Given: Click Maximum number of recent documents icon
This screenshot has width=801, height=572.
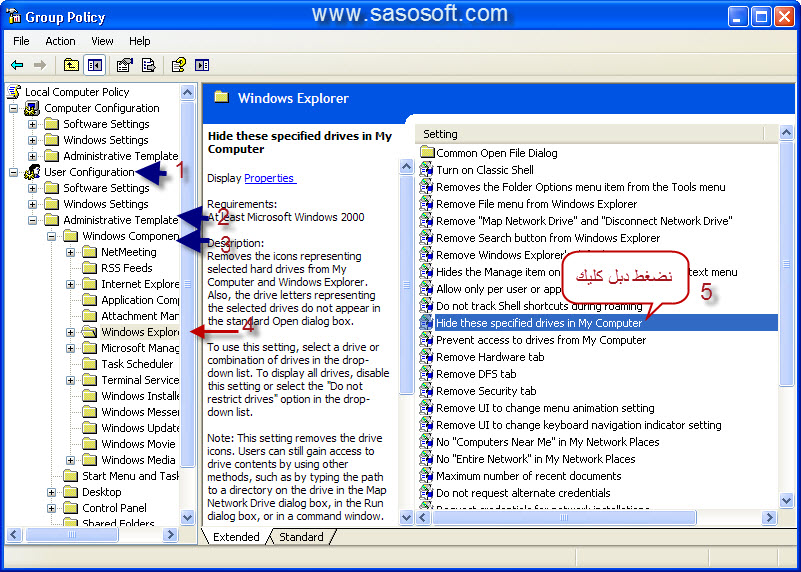Looking at the screenshot, I should pyautogui.click(x=426, y=475).
